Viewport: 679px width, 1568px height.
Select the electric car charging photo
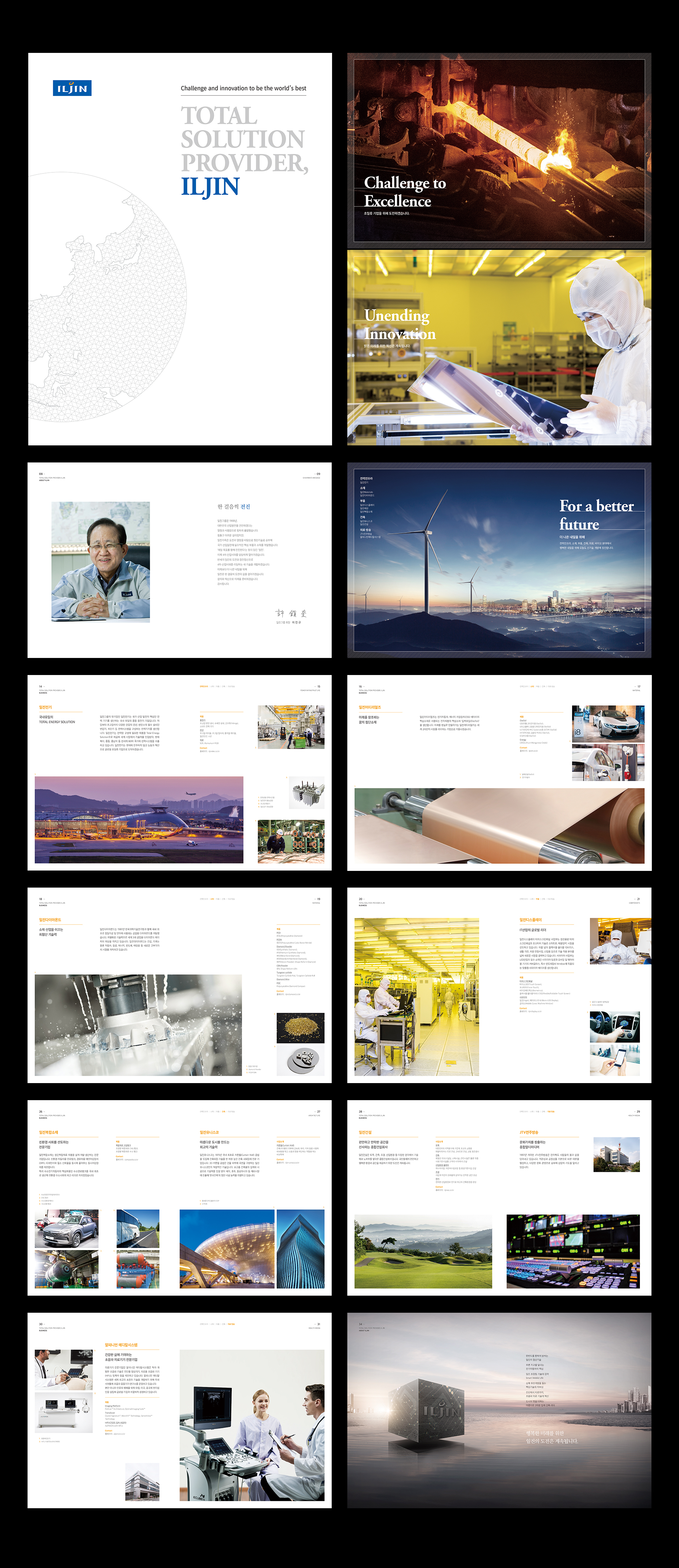point(608,763)
